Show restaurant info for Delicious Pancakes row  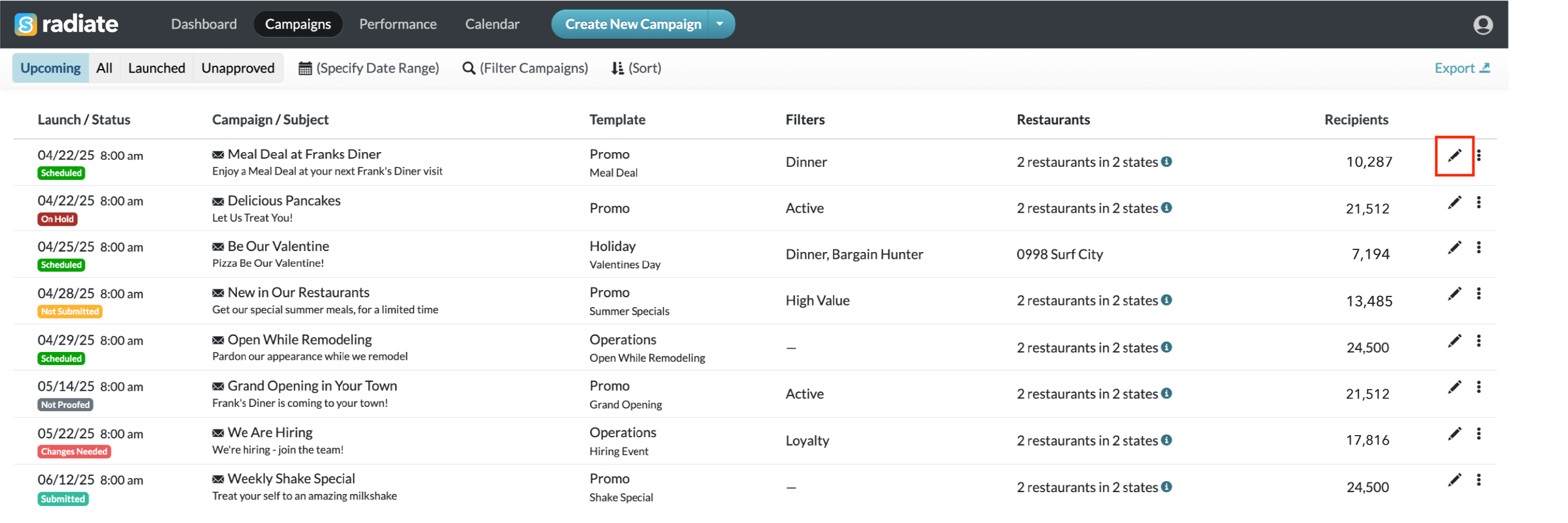pyautogui.click(x=1166, y=208)
